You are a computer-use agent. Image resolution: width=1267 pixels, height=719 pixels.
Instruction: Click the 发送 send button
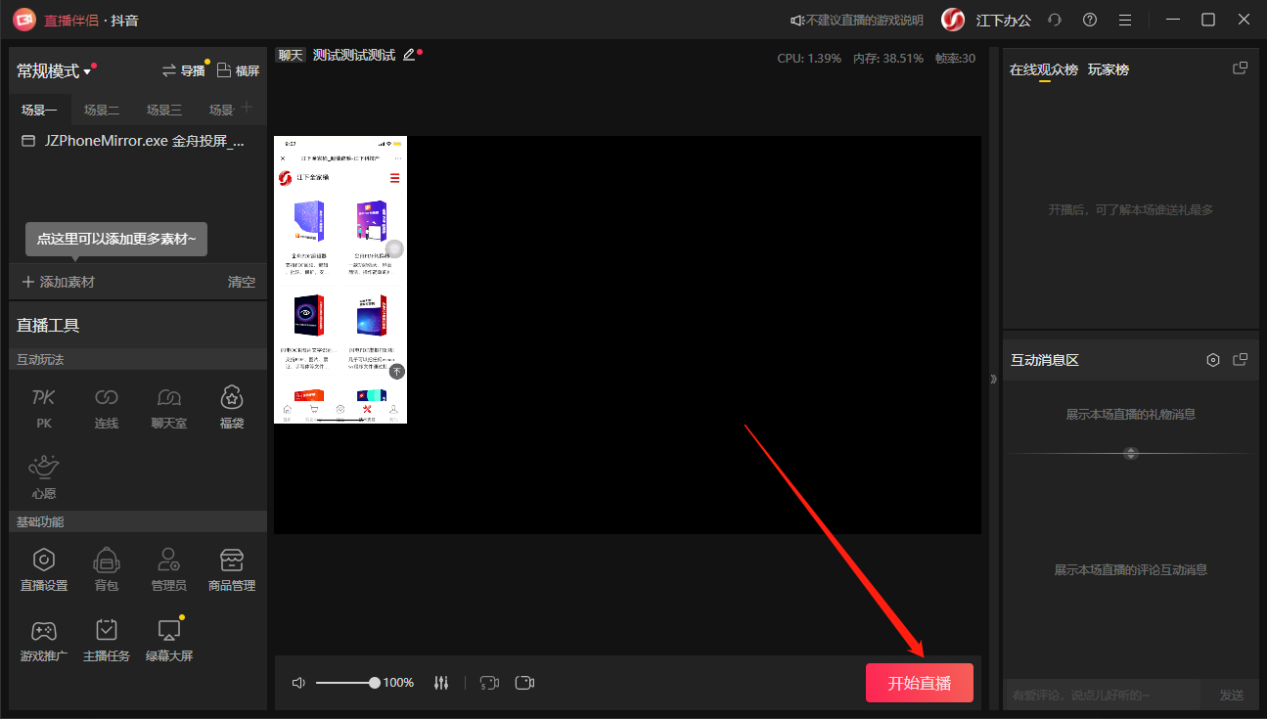1232,695
